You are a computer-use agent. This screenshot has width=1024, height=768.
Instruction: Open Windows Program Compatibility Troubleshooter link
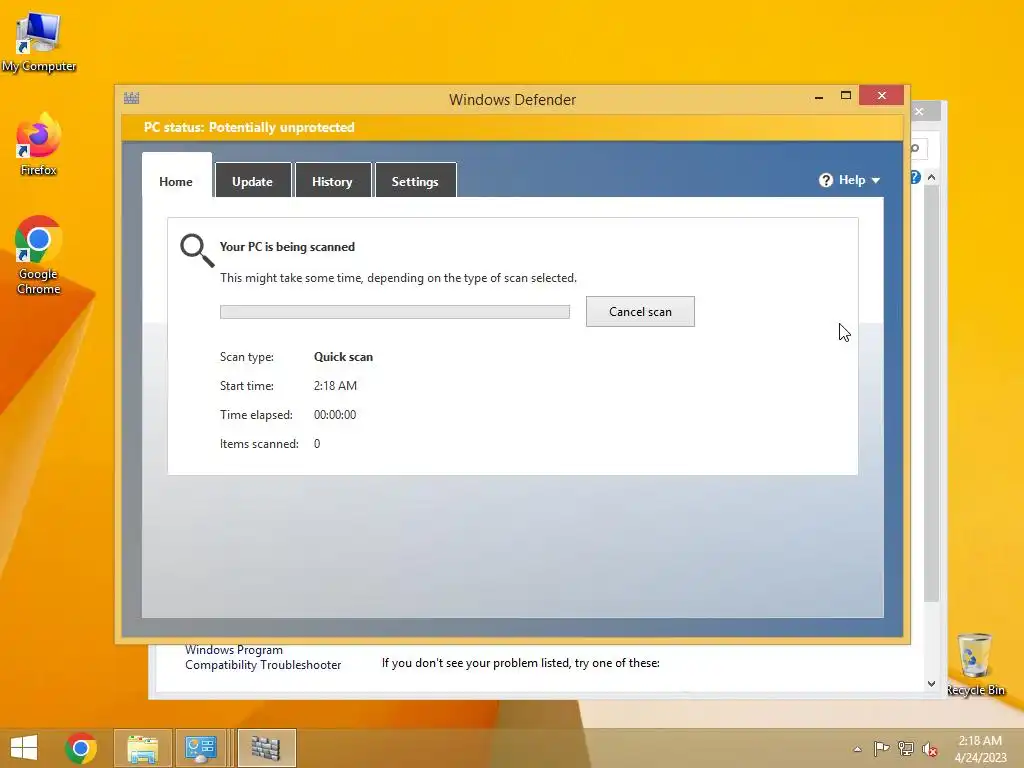pyautogui.click(x=263, y=657)
